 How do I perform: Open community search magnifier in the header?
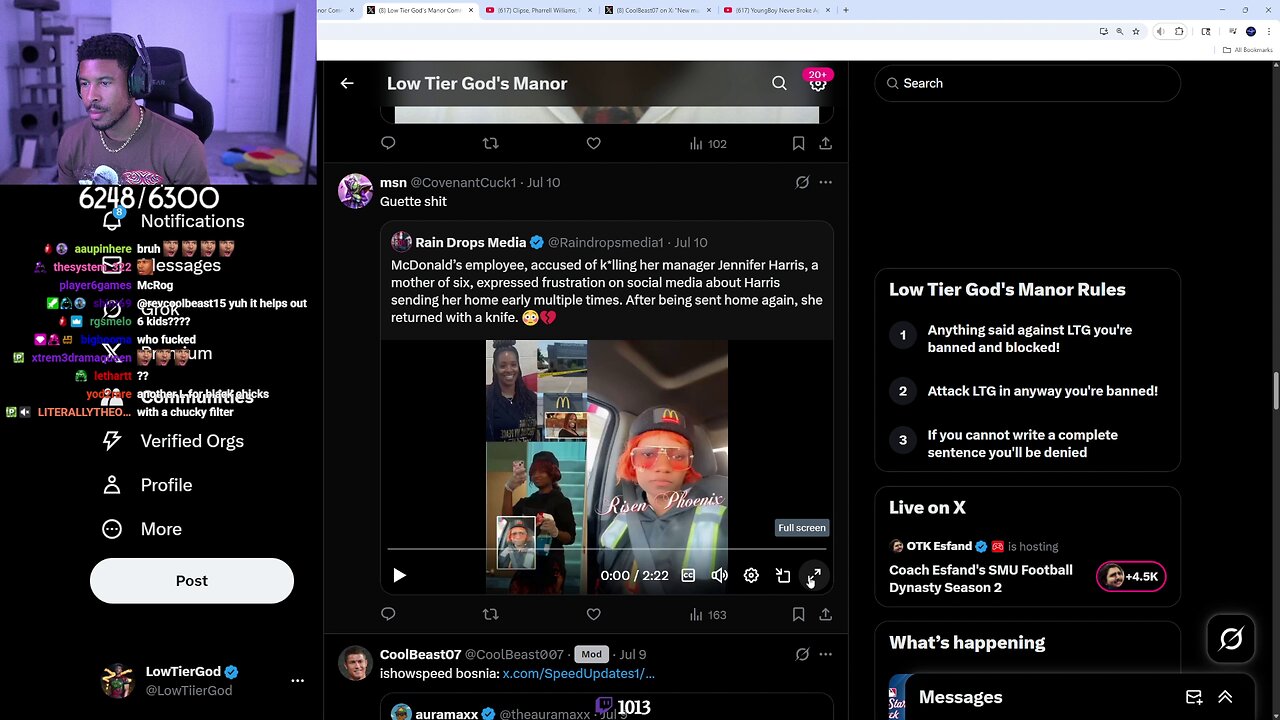click(779, 83)
